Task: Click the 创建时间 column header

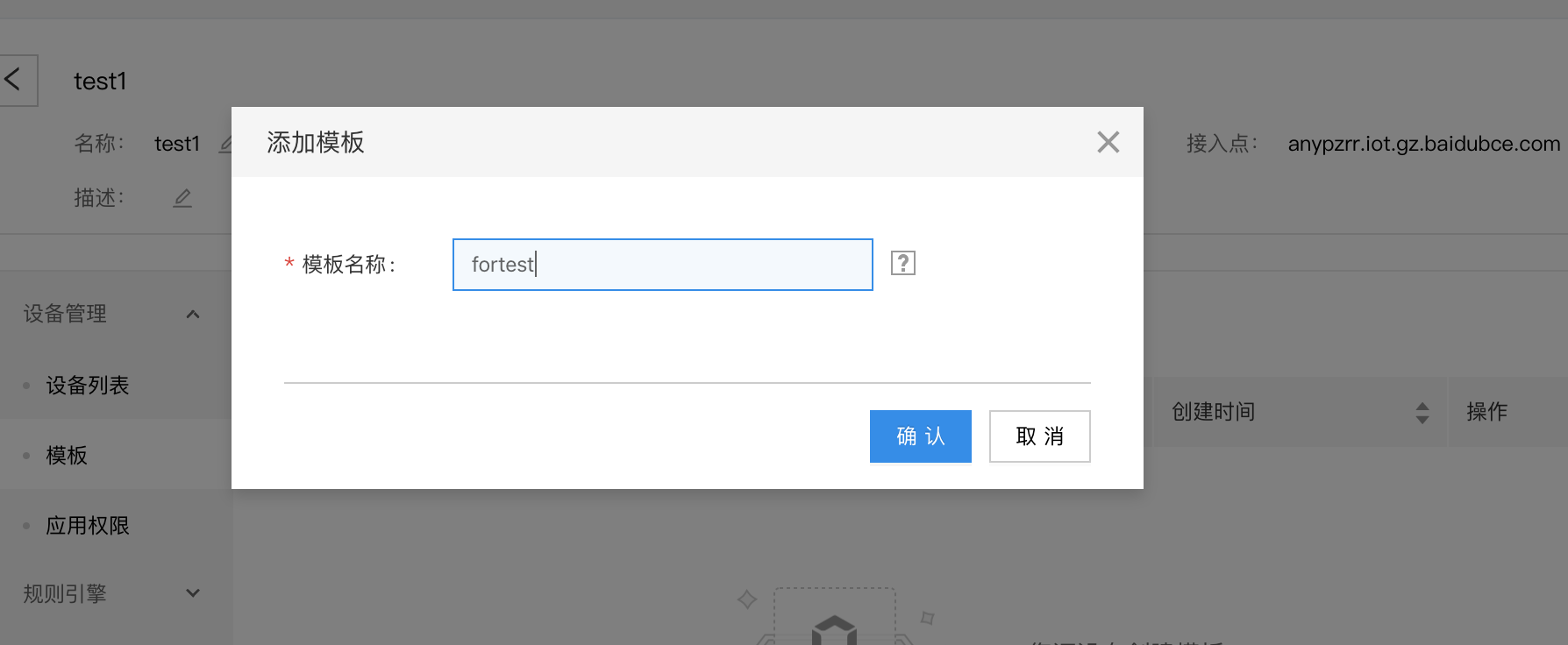Action: tap(1214, 412)
